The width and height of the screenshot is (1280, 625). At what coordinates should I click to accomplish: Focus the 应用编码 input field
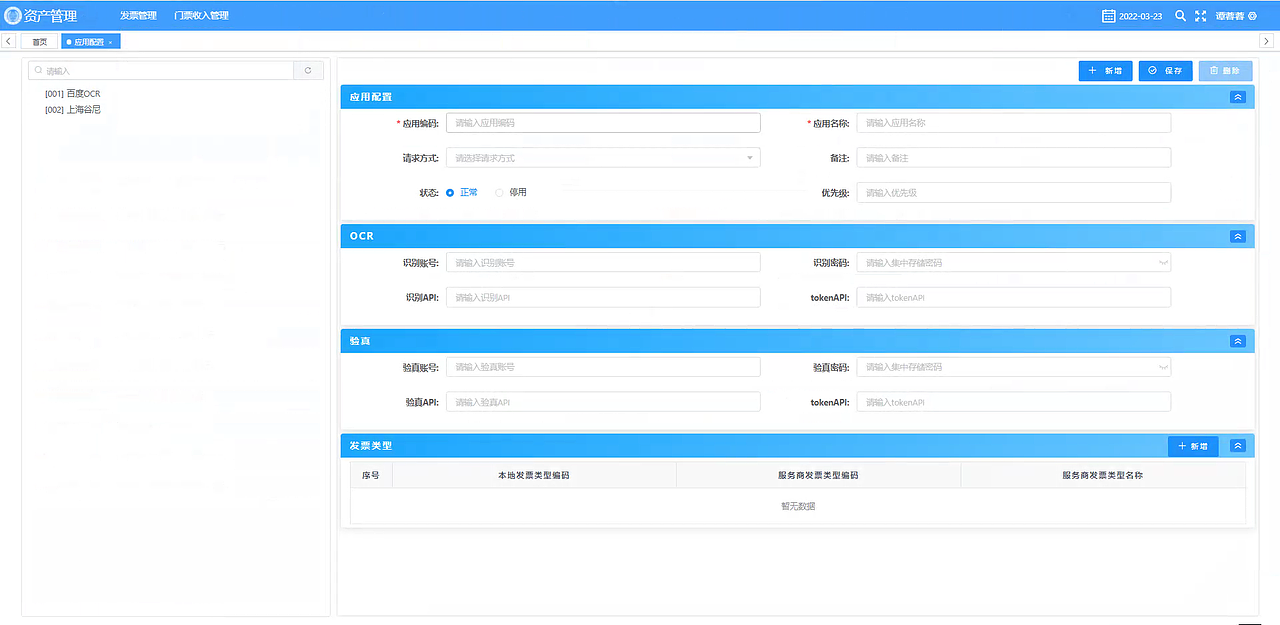[x=603, y=123]
